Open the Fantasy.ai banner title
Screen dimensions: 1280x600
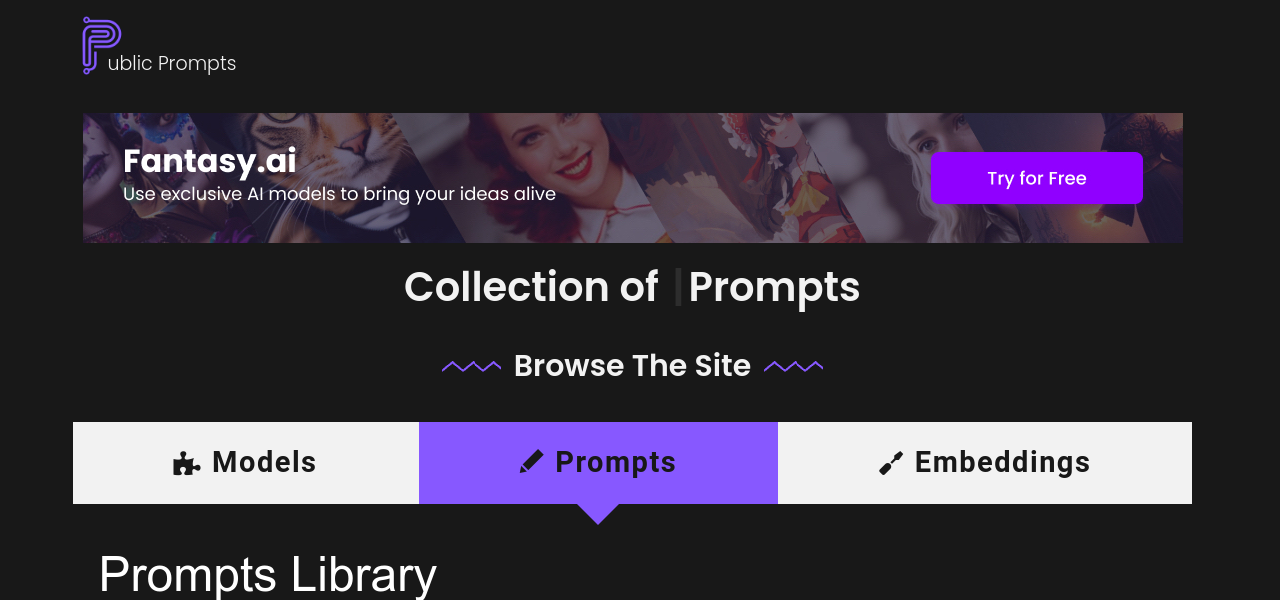pos(210,161)
